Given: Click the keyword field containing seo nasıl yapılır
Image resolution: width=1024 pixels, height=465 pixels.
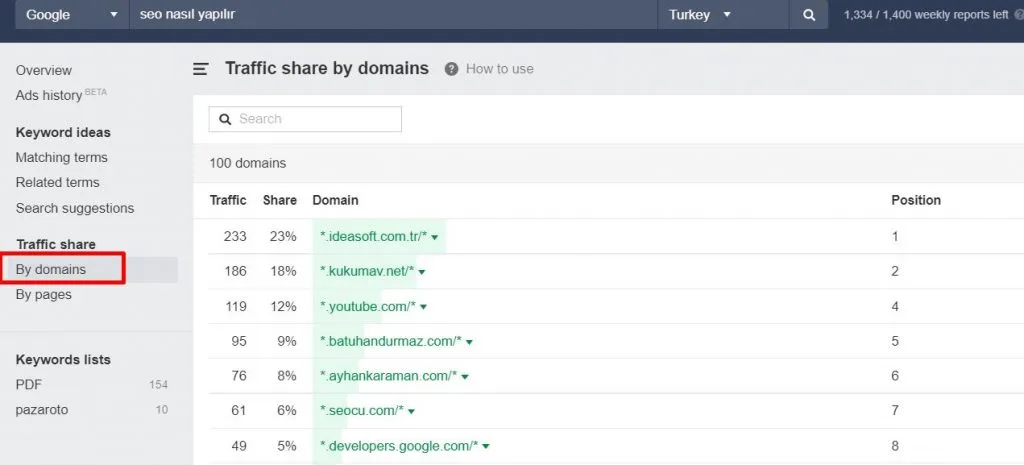Looking at the screenshot, I should click(x=394, y=14).
